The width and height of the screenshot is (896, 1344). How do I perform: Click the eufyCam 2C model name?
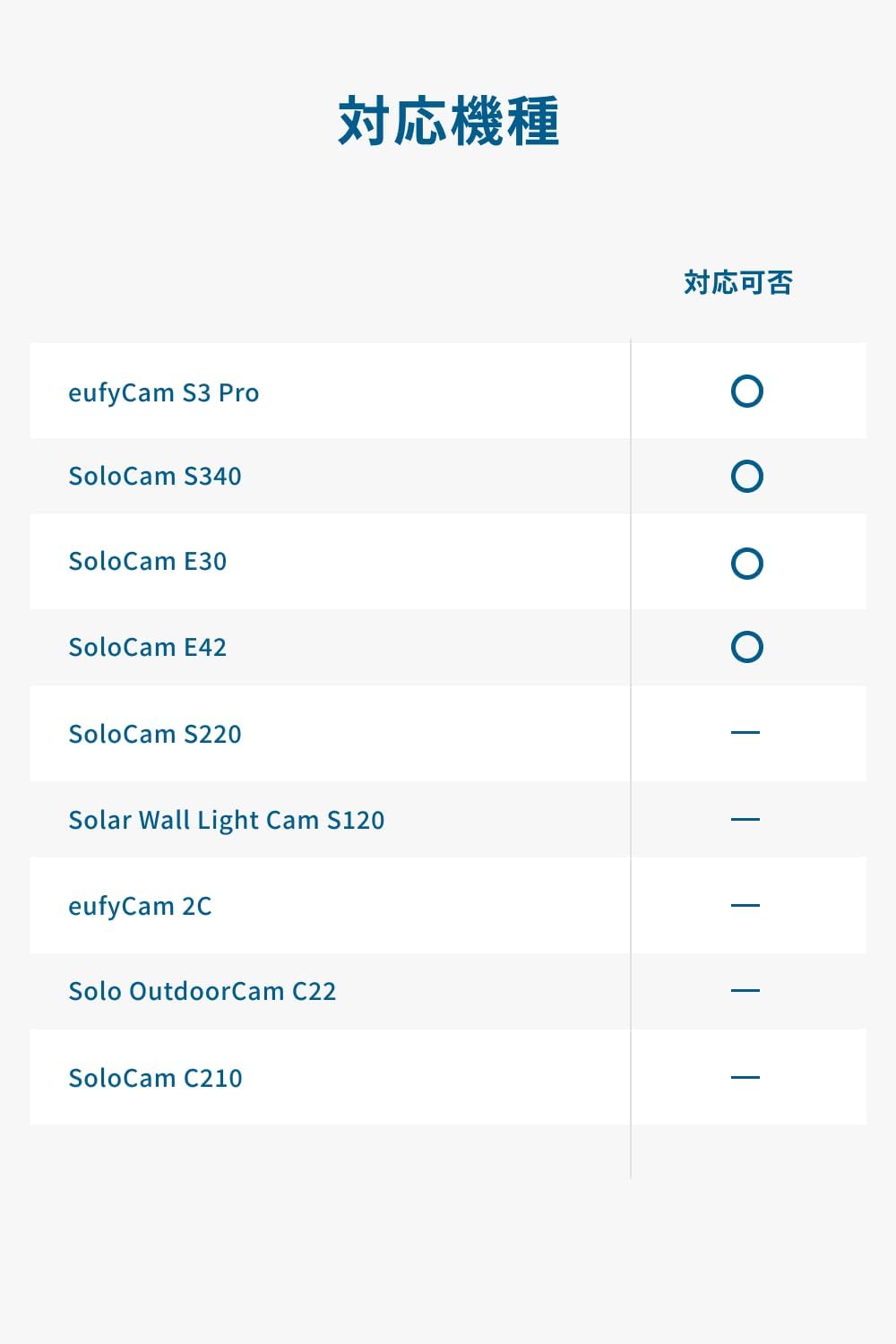(140, 906)
